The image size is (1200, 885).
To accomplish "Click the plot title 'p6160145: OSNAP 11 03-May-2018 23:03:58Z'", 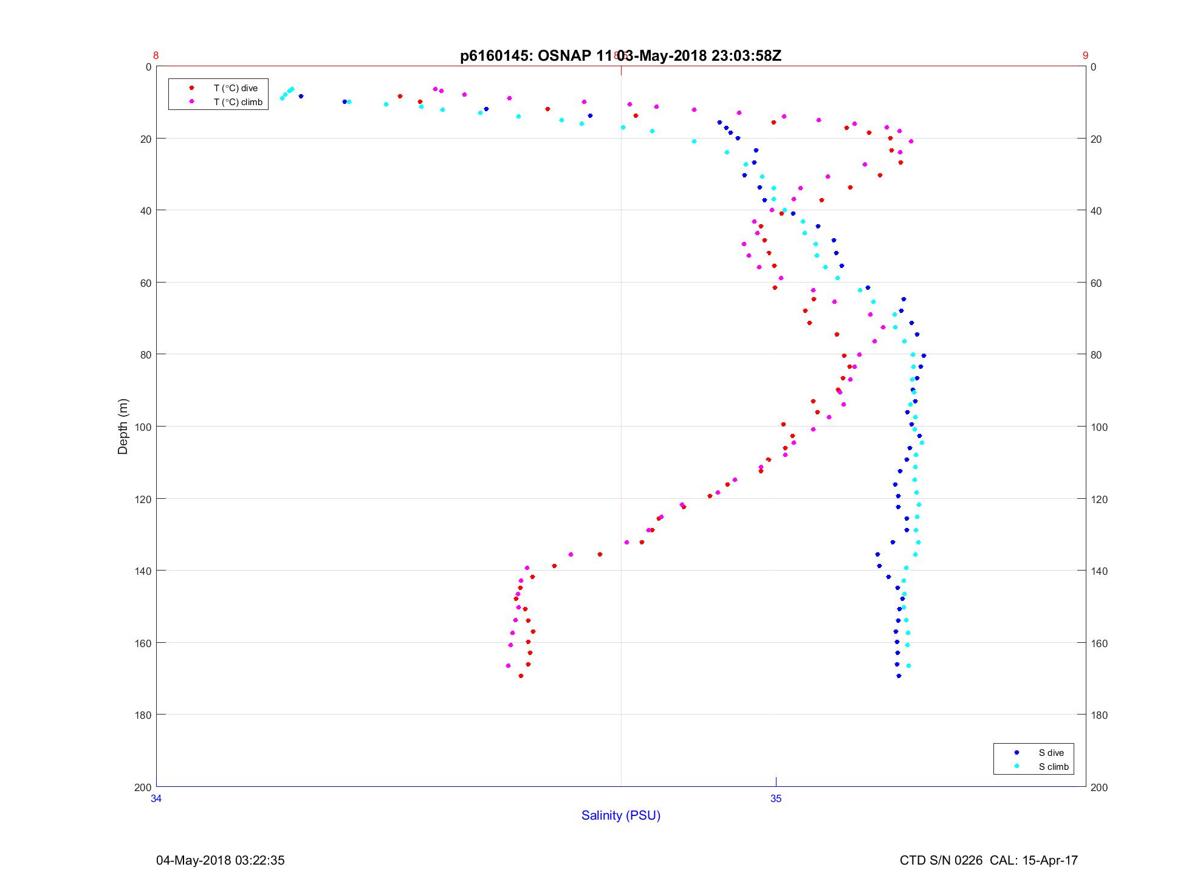I will pos(620,56).
